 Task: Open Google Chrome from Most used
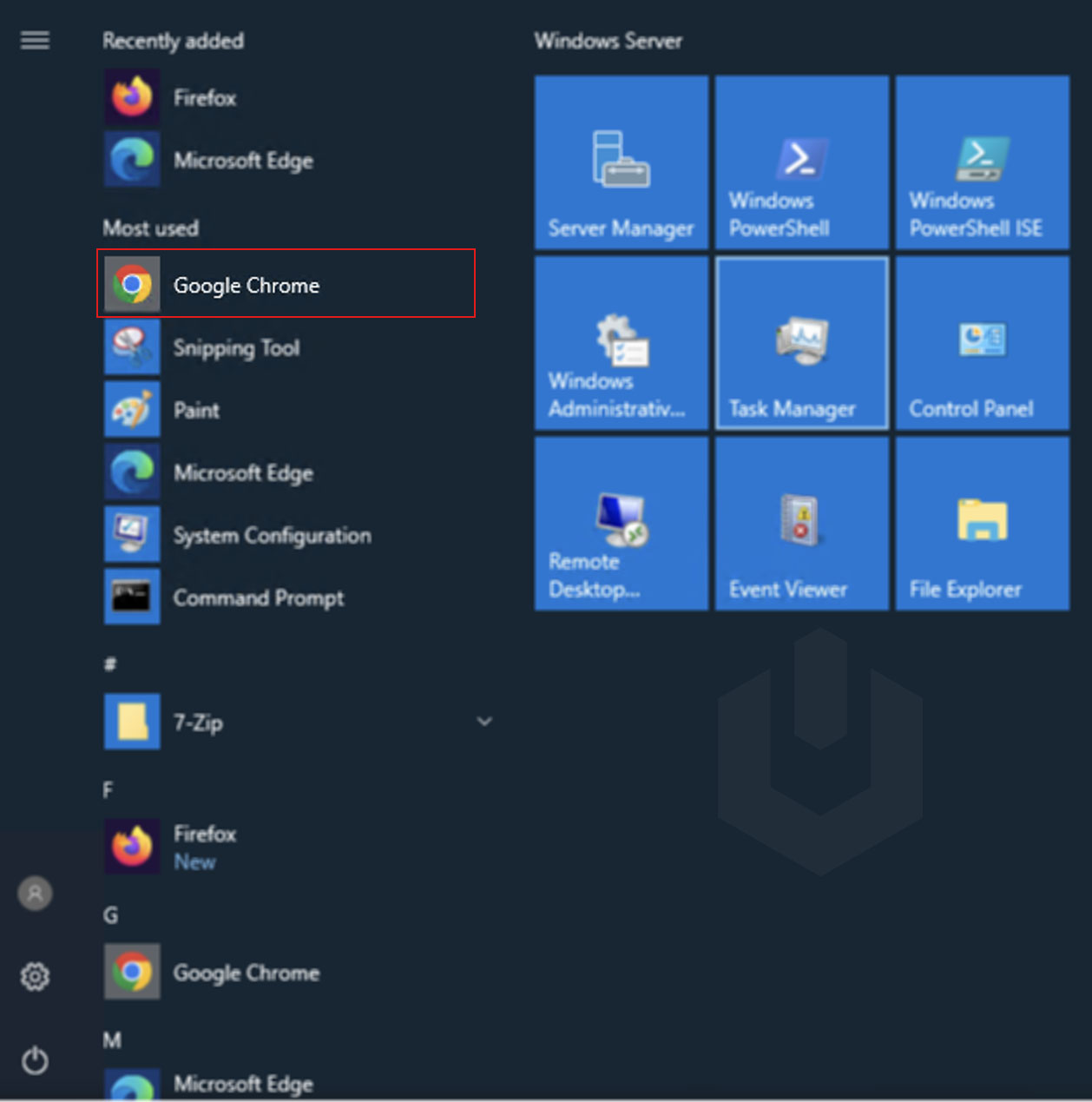(x=247, y=285)
